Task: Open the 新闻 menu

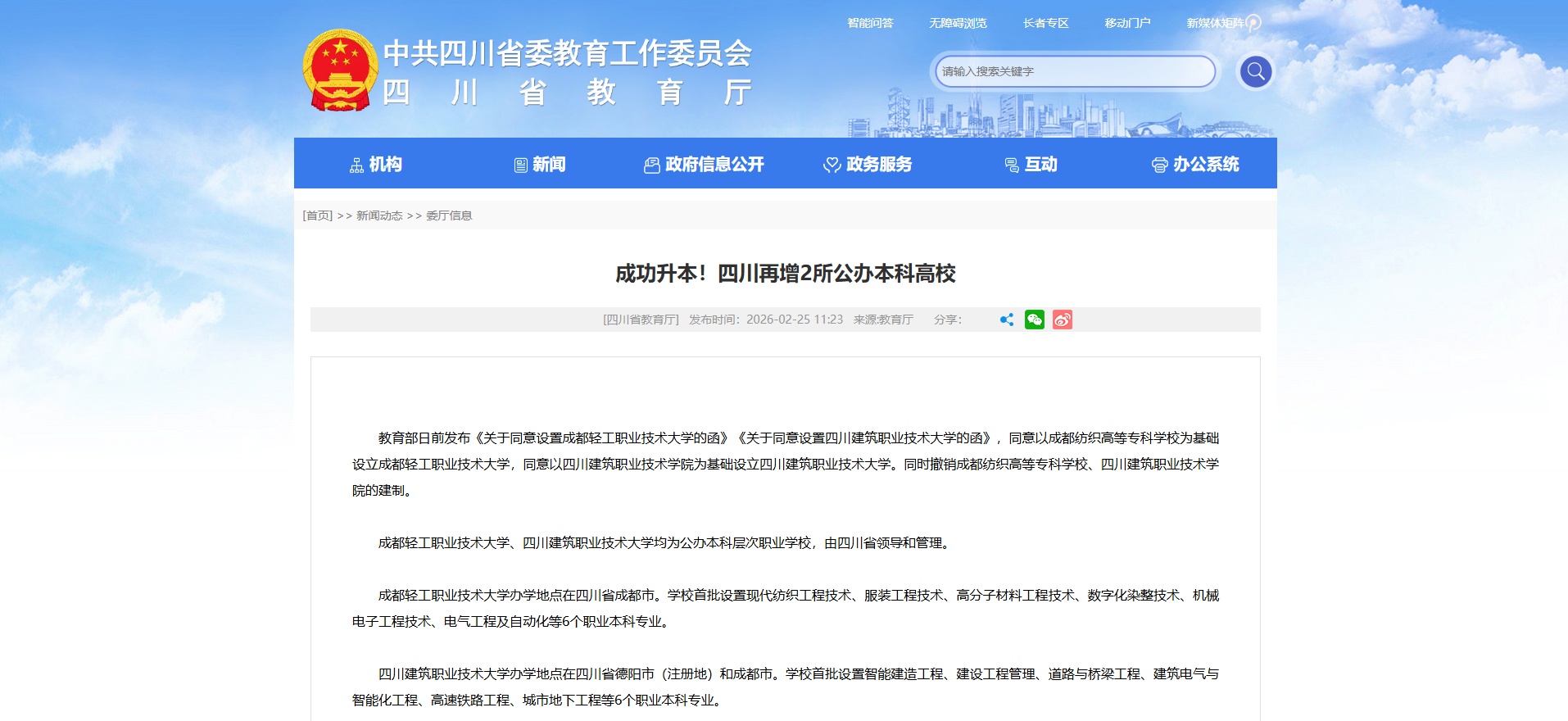Action: pos(540,165)
